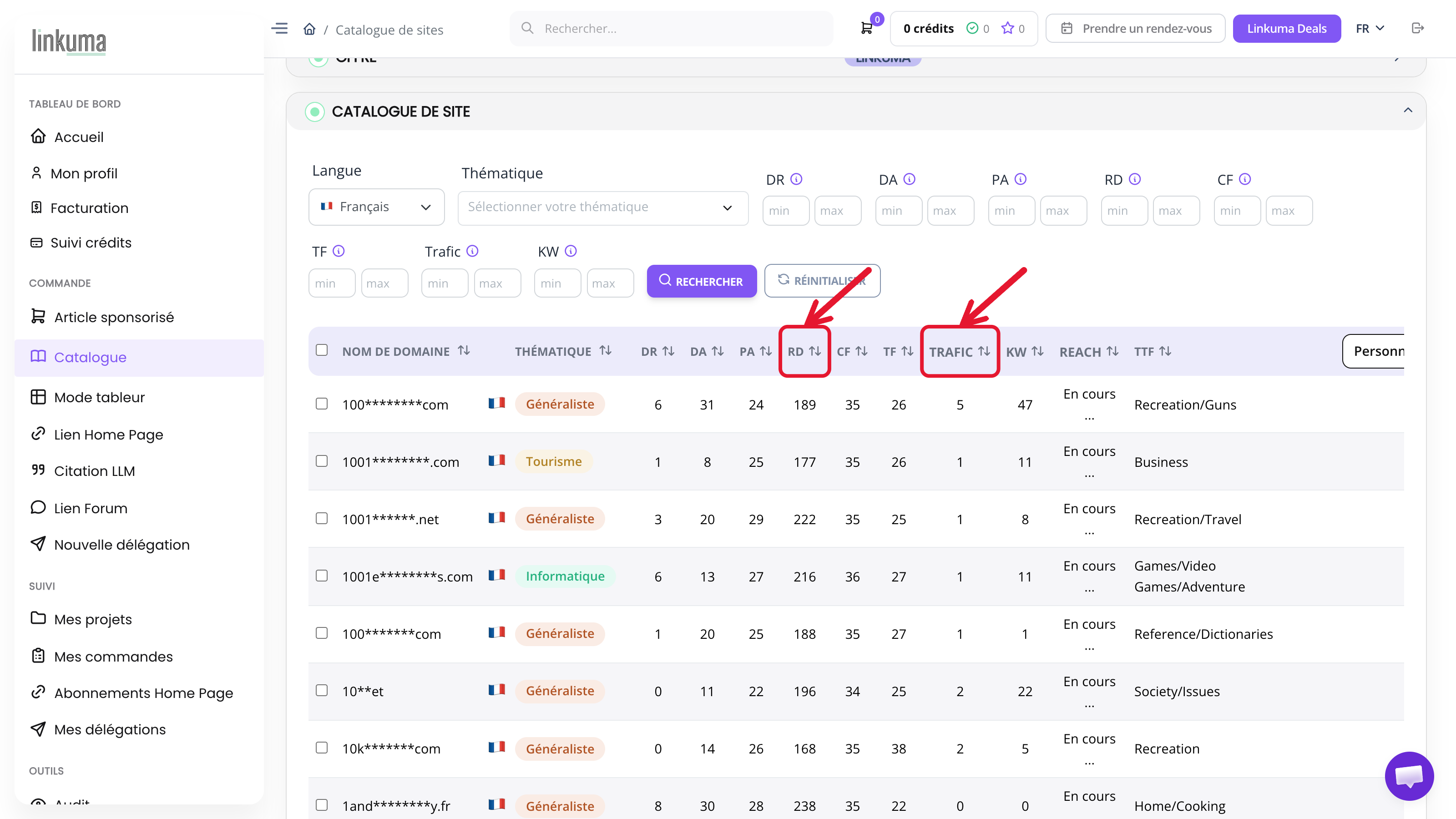Viewport: 1456px width, 819px height.
Task: Click the DR filter info icon
Action: [796, 179]
